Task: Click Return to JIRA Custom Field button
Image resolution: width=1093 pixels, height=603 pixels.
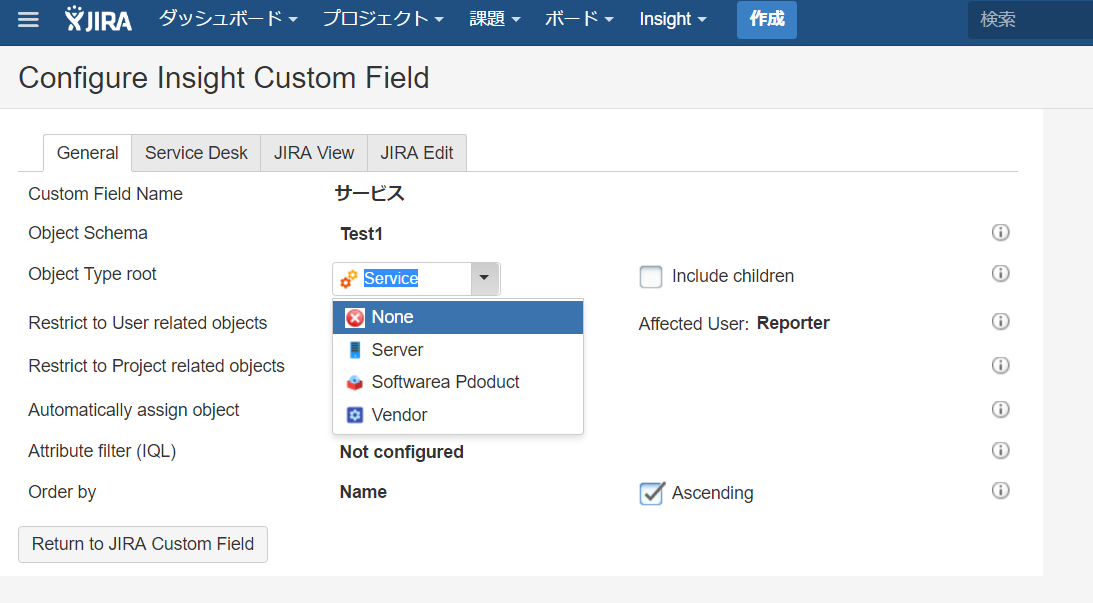Action: coord(143,544)
